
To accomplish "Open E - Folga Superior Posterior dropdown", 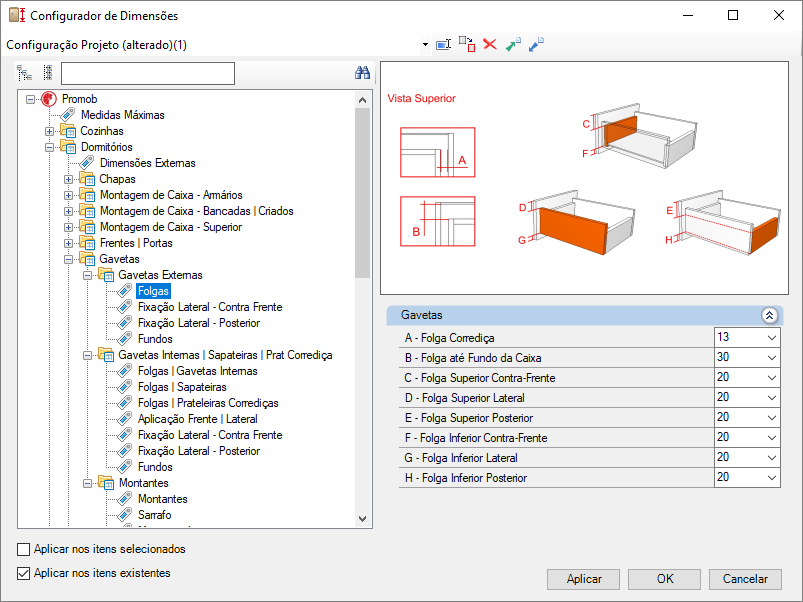I will 772,418.
